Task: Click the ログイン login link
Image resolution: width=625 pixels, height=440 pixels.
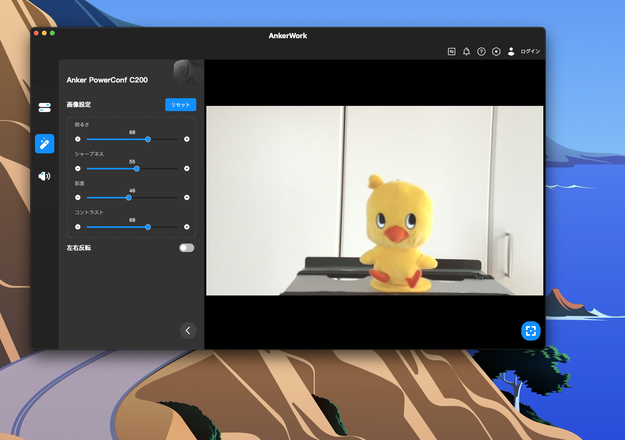Action: [x=530, y=51]
